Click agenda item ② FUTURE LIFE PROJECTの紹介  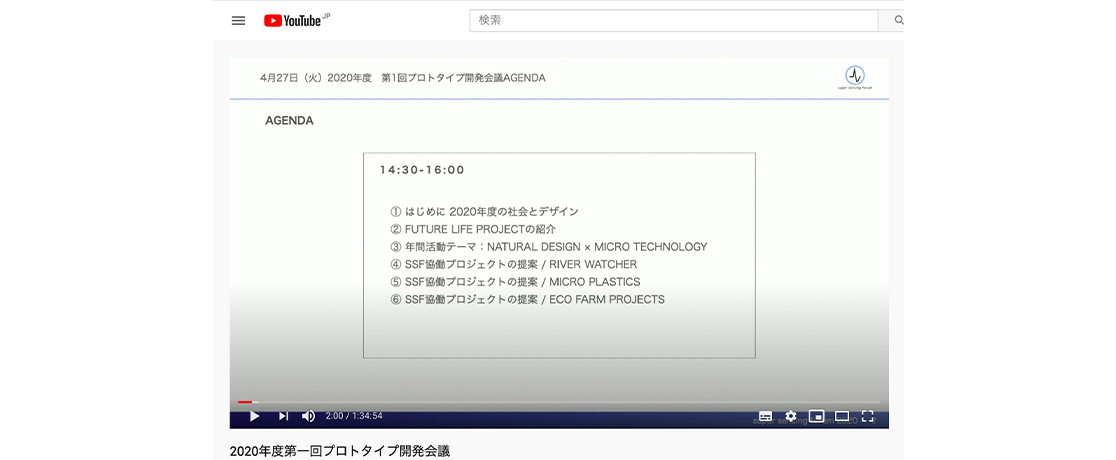(473, 229)
